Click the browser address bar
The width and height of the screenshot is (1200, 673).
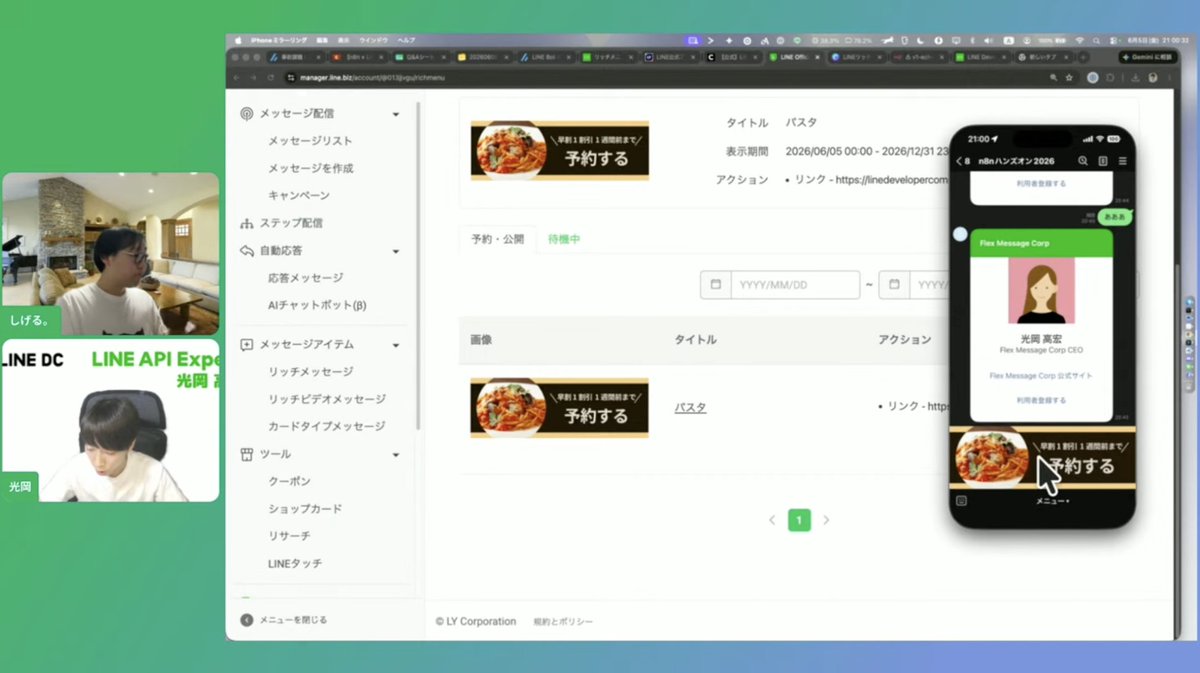pos(660,77)
